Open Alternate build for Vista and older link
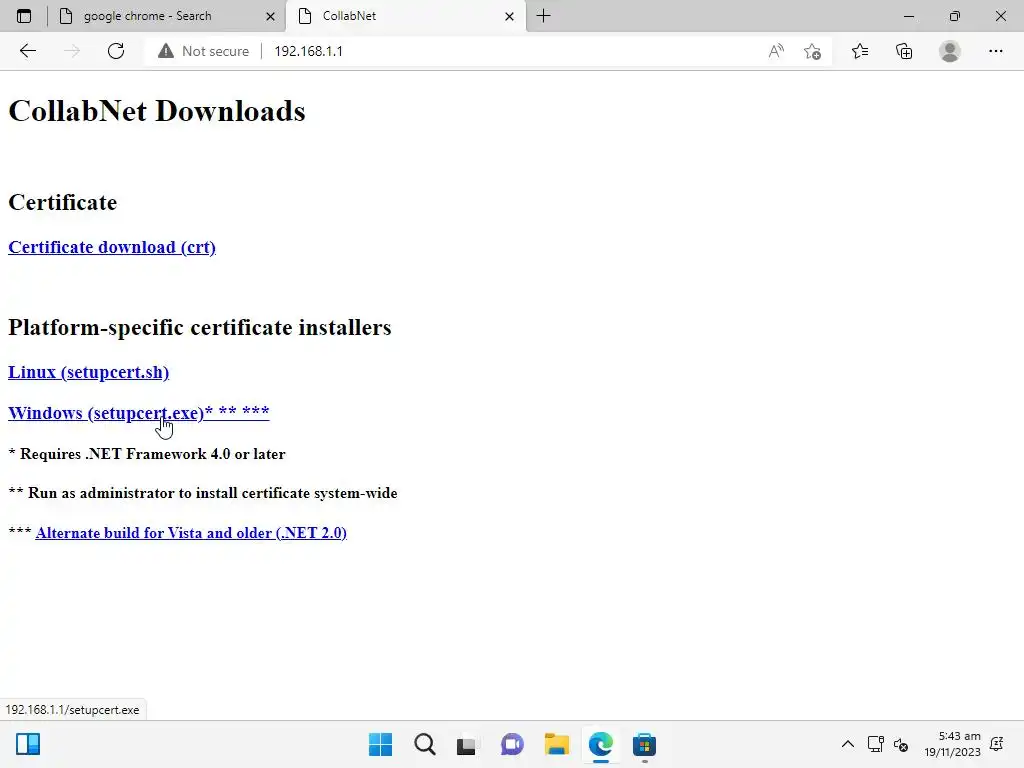 [x=191, y=533]
